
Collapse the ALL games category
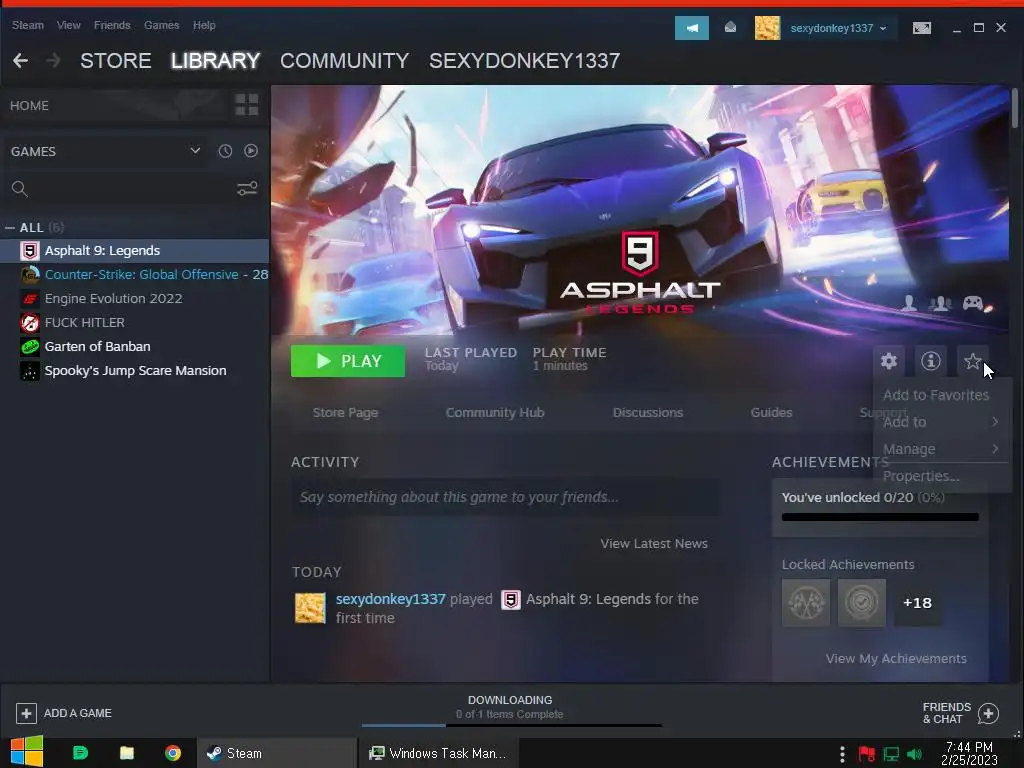click(x=10, y=227)
